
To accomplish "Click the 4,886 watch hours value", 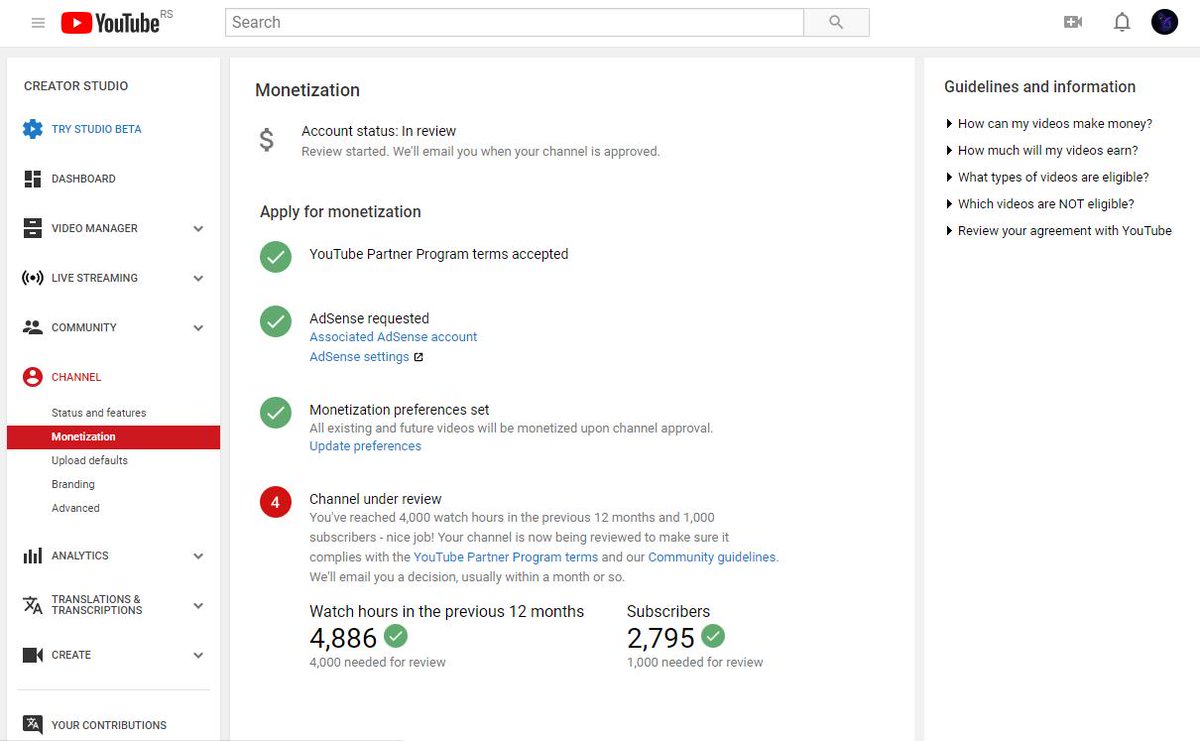I will (x=343, y=638).
